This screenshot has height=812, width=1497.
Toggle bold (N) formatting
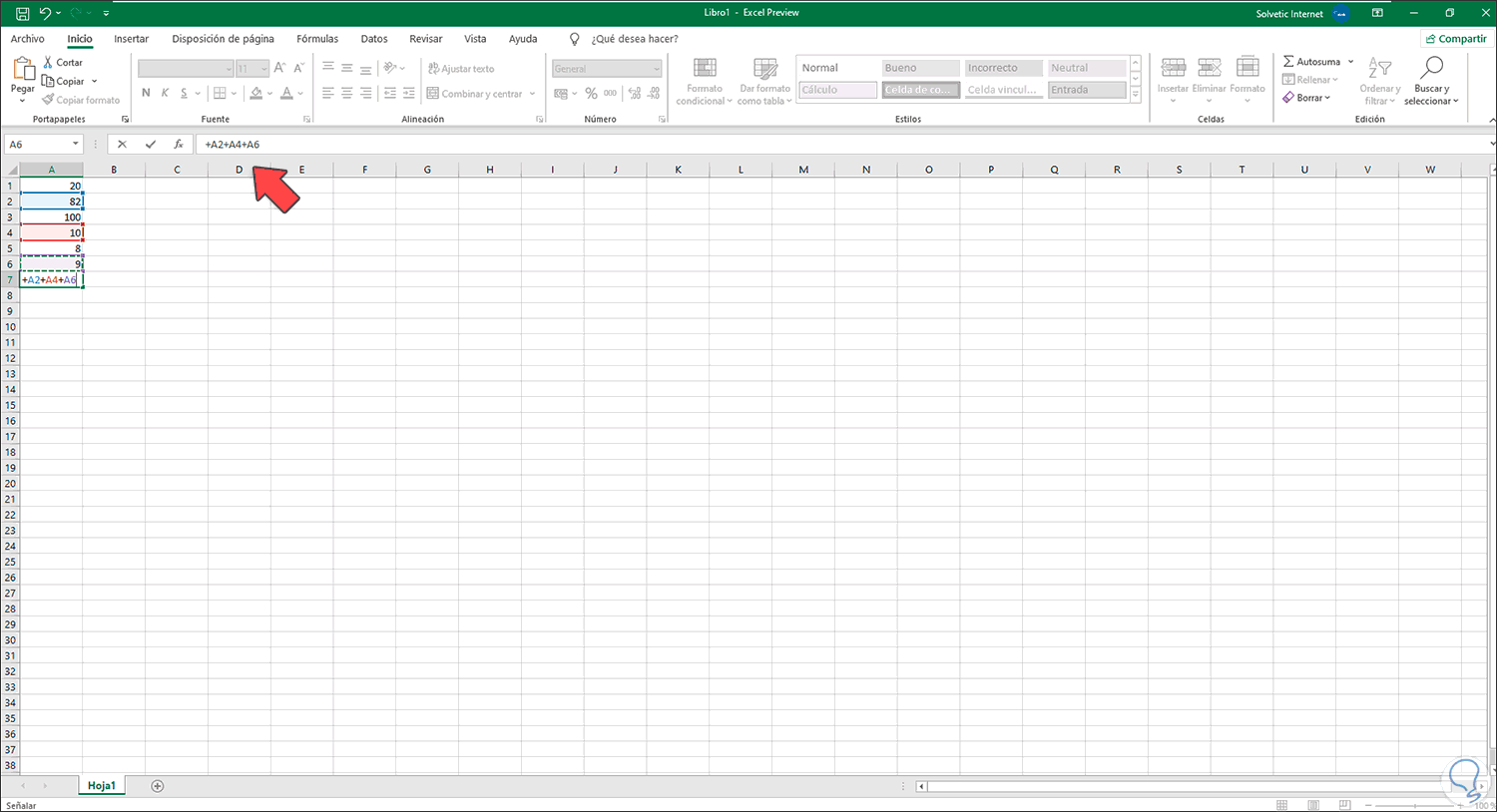(x=146, y=93)
